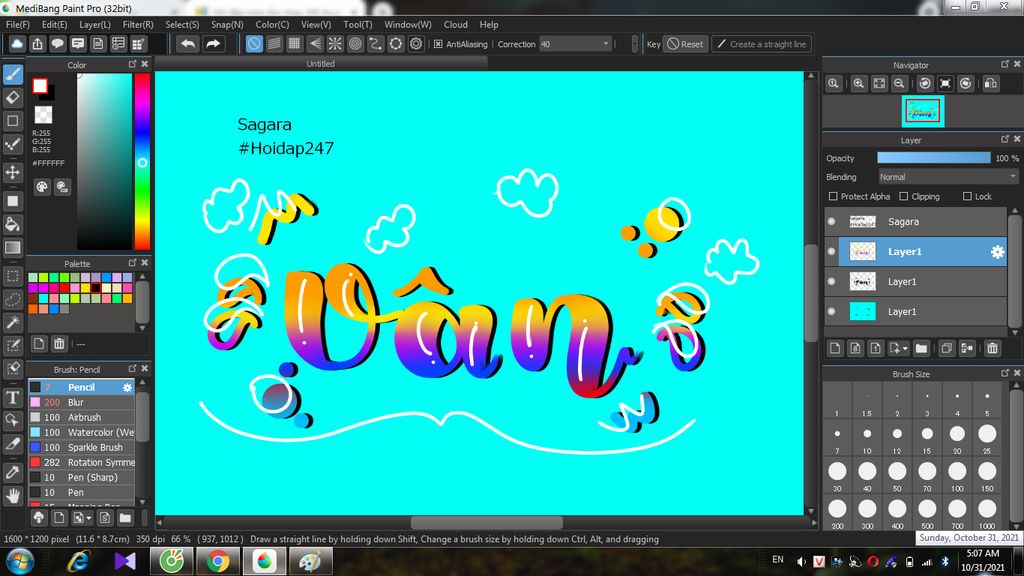Screen dimensions: 1024x576
Task: Create a new layer in Layer panel
Action: 835,348
